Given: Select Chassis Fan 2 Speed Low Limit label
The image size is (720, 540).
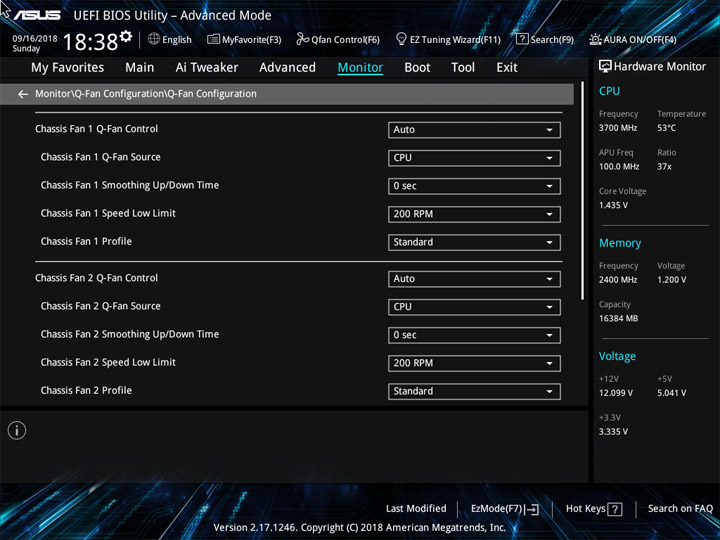Looking at the screenshot, I should (108, 362).
